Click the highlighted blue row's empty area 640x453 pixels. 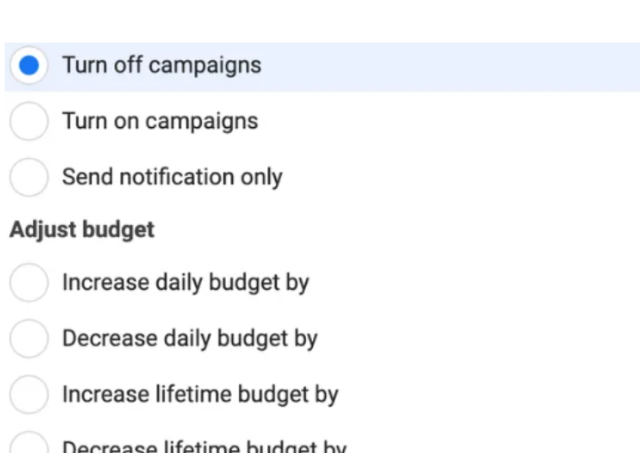pyautogui.click(x=450, y=66)
